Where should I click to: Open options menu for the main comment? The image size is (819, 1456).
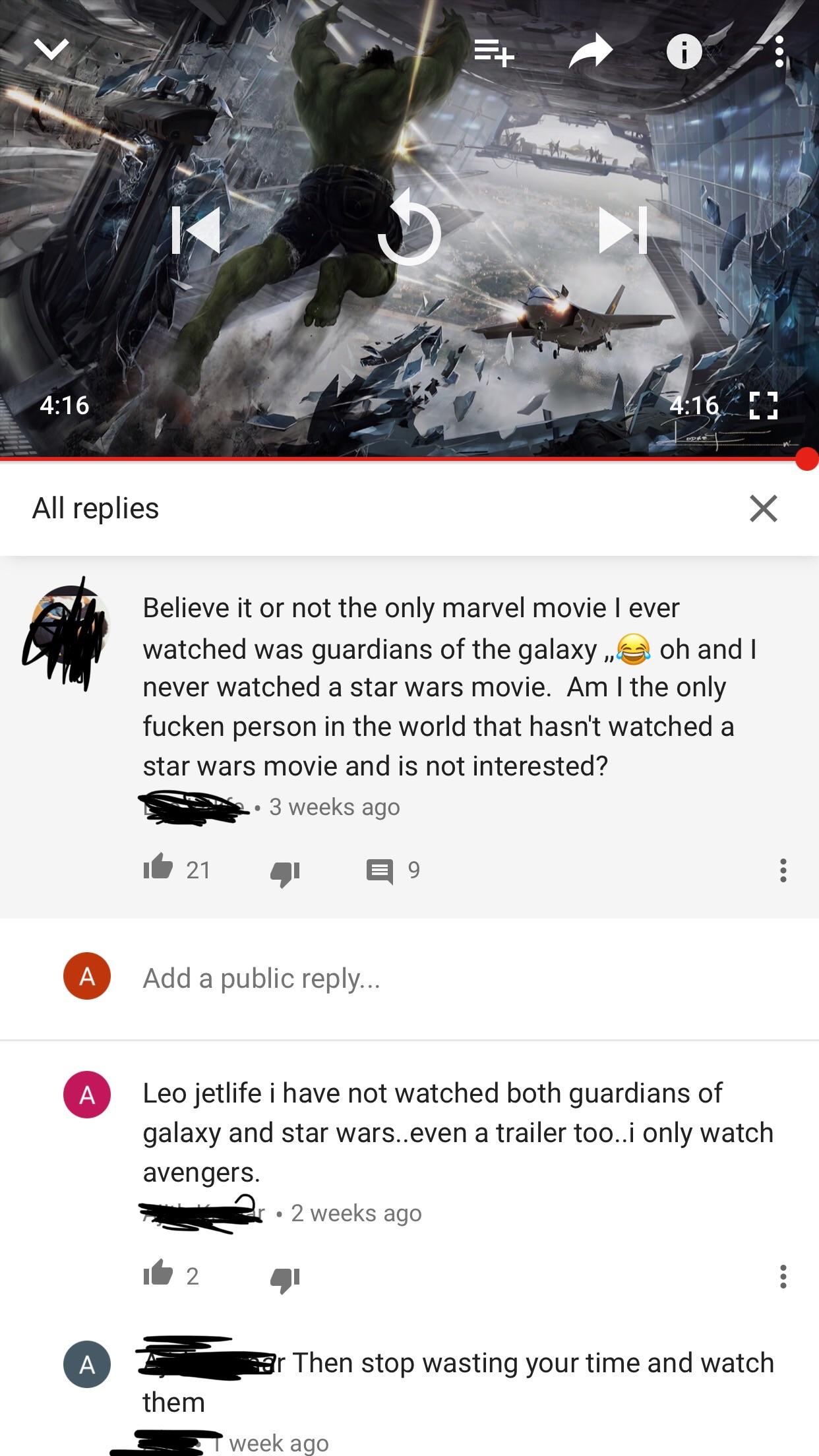(x=783, y=870)
